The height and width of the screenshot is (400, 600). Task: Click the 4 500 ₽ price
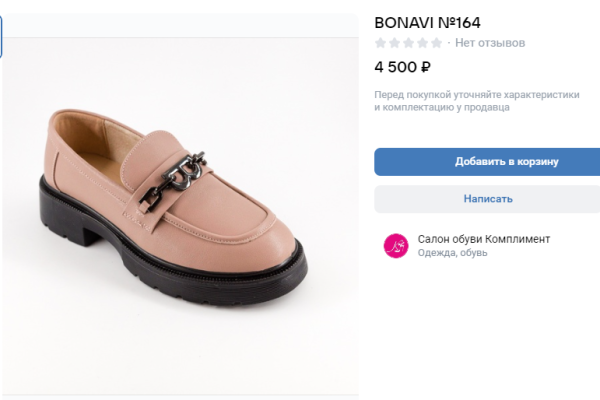402,68
